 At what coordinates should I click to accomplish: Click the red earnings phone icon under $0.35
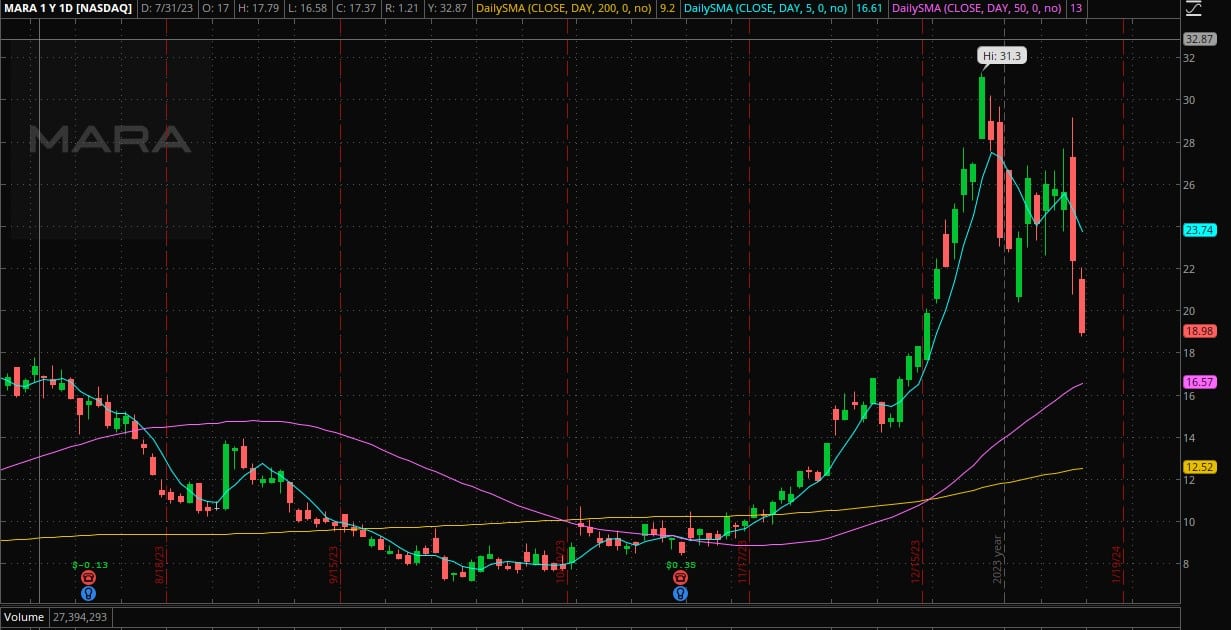tap(680, 578)
